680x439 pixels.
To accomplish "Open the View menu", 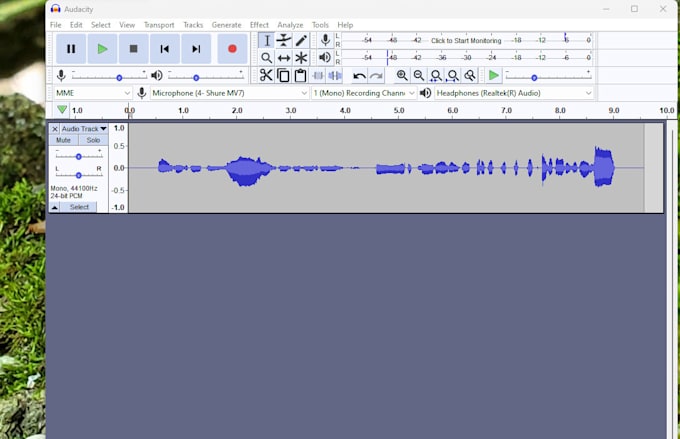I will pos(127,25).
